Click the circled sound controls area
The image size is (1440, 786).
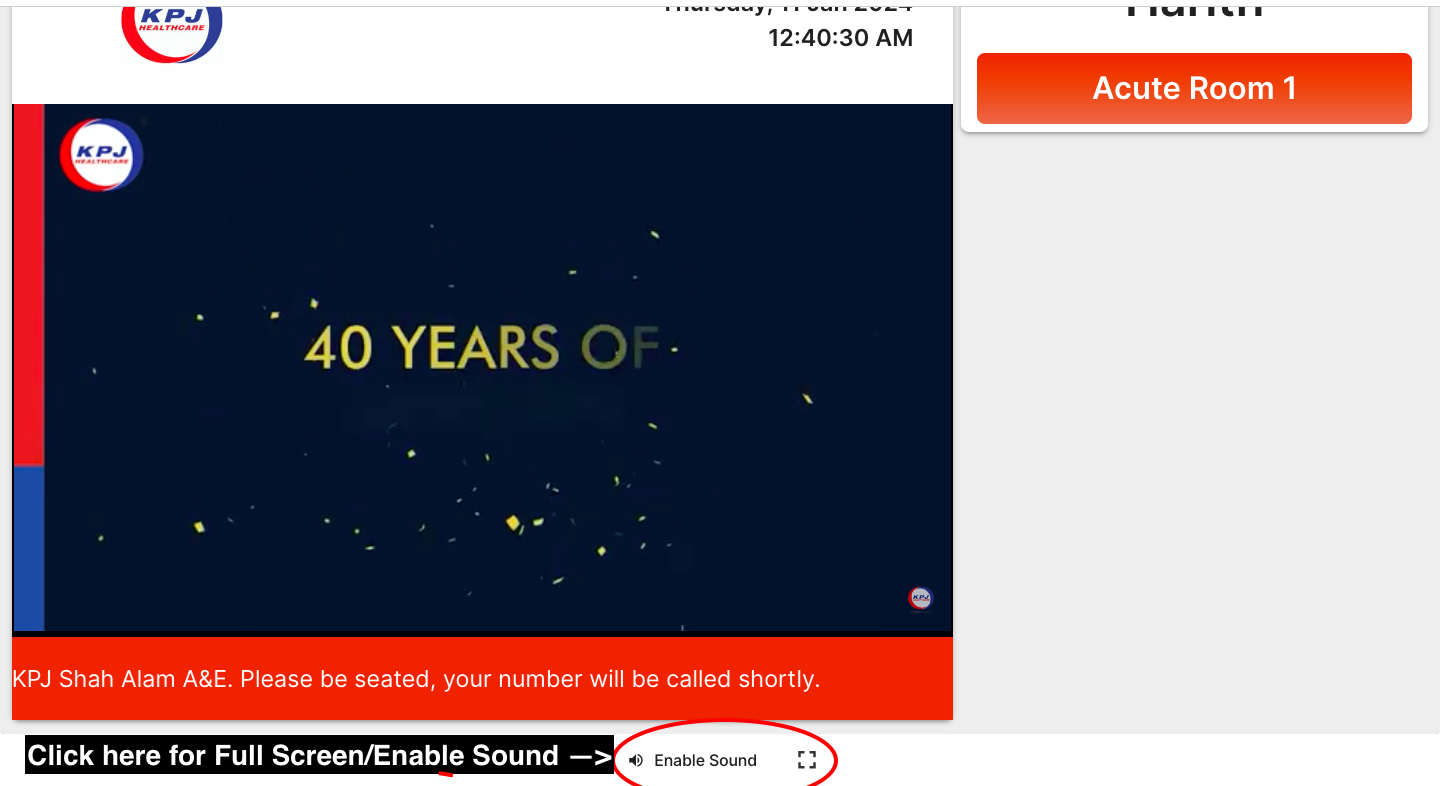tap(724, 758)
